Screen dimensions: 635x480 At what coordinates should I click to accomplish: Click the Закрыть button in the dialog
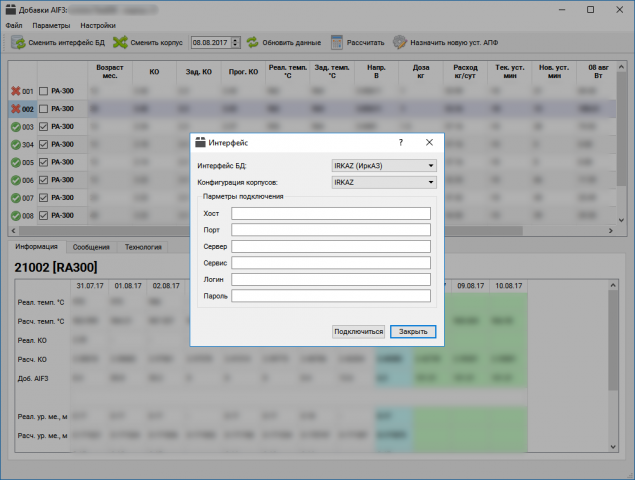click(x=413, y=332)
